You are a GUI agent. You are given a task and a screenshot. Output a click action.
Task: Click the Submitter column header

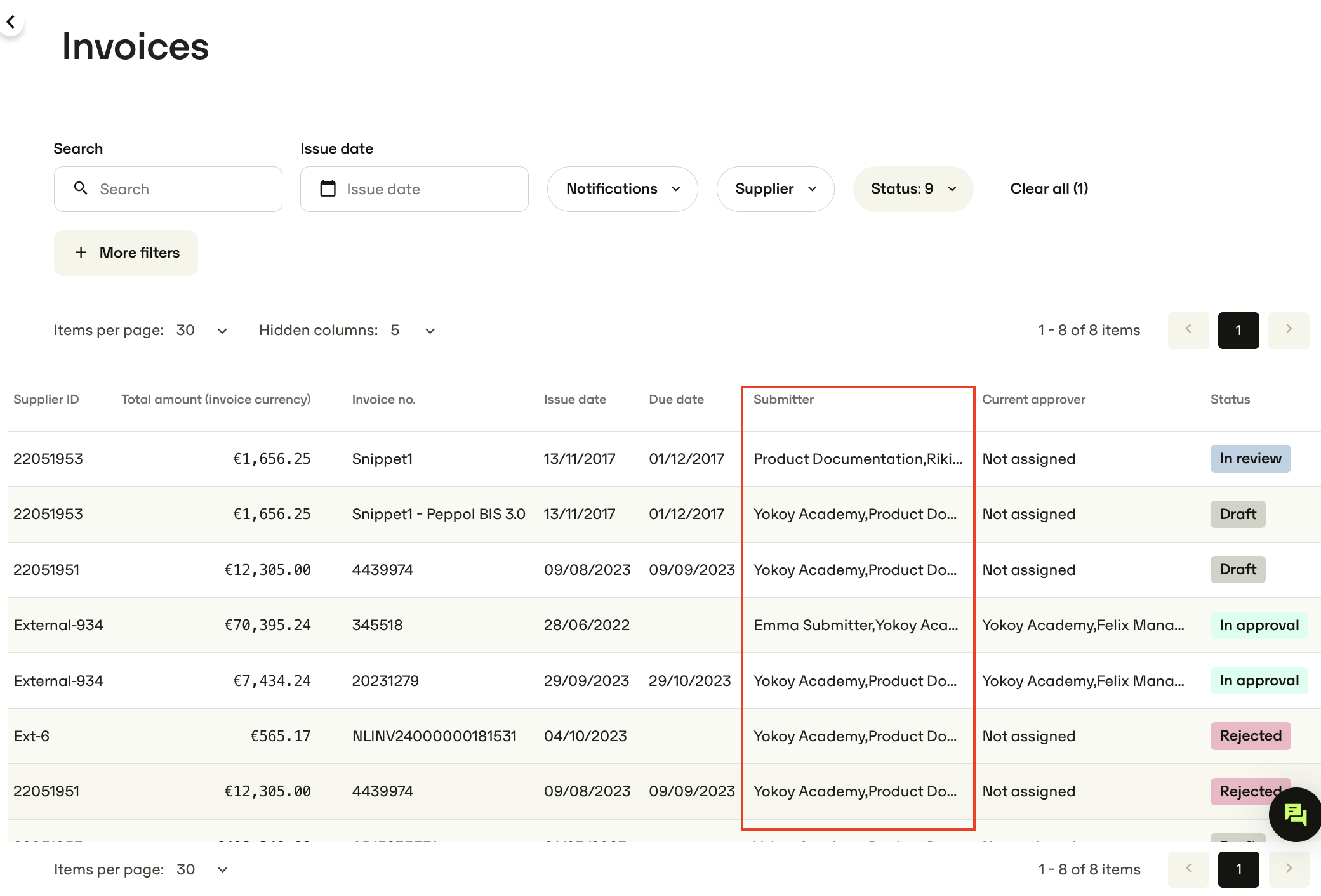[x=783, y=399]
